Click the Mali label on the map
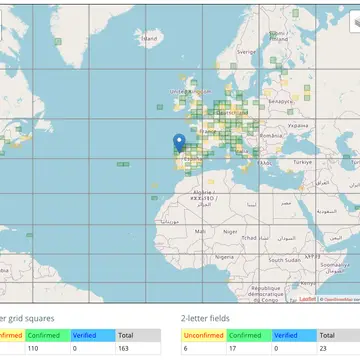Image resolution: width=360 pixels, height=360 pixels. pyautogui.click(x=200, y=231)
